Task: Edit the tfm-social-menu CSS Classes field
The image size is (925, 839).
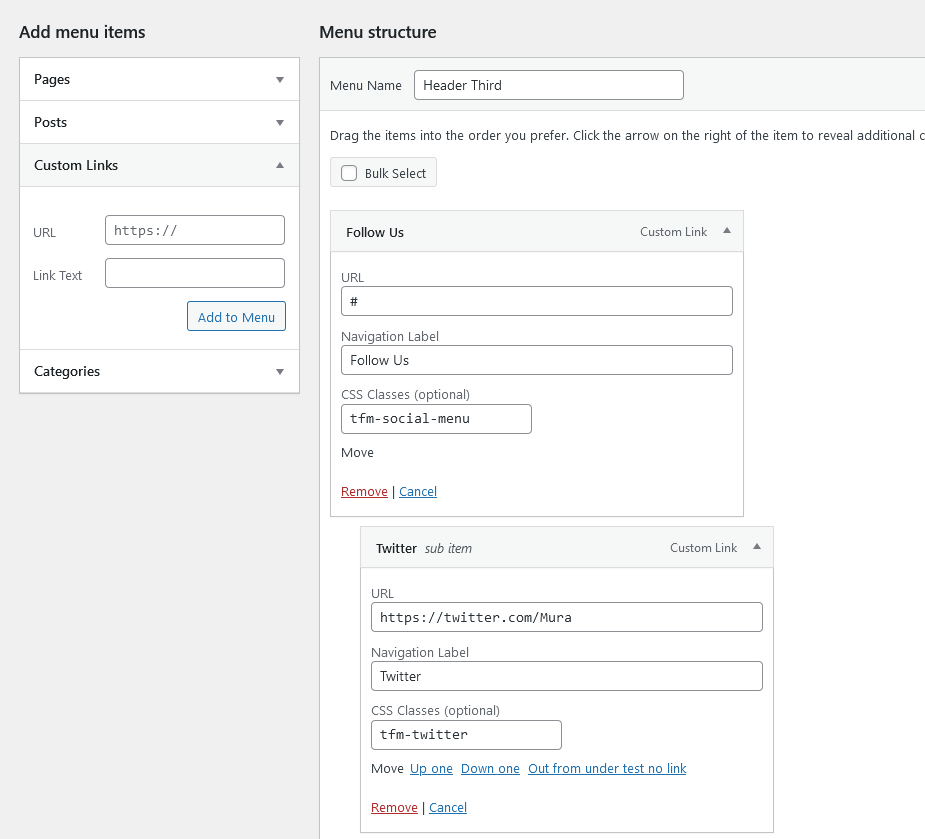Action: click(x=436, y=419)
